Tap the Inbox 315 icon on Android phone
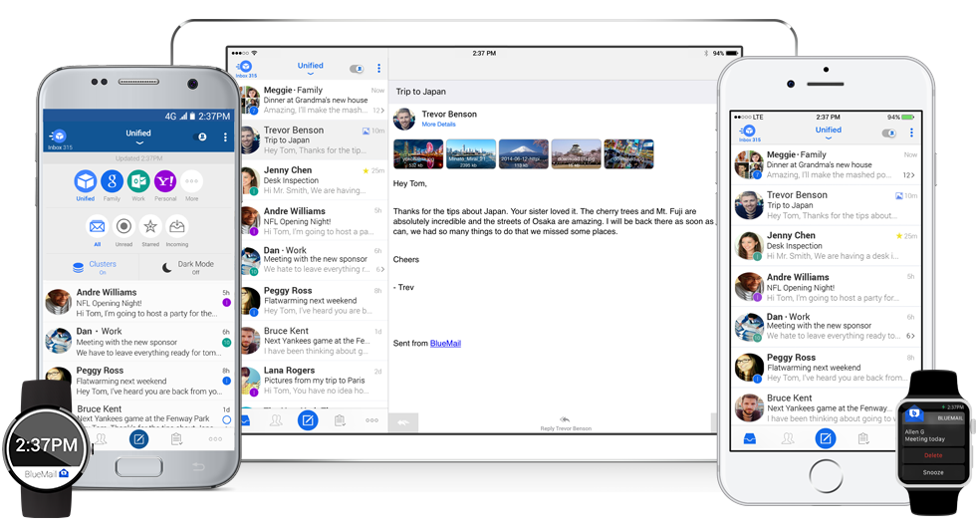Screen dimensions: 976x532 59,138
